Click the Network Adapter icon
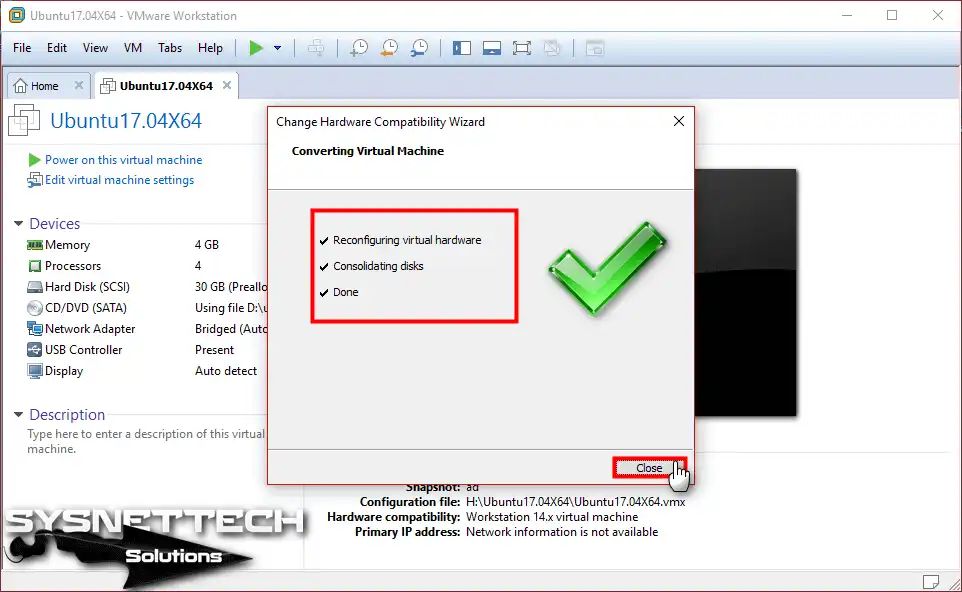The height and width of the screenshot is (592, 962). click(x=35, y=329)
